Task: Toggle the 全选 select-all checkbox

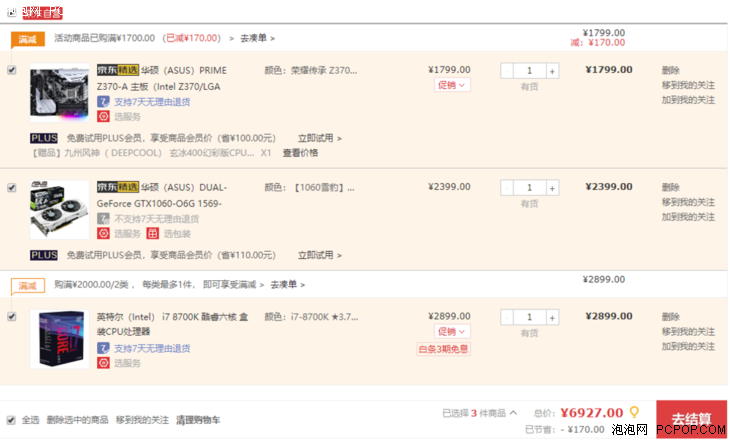Action: coord(12,420)
